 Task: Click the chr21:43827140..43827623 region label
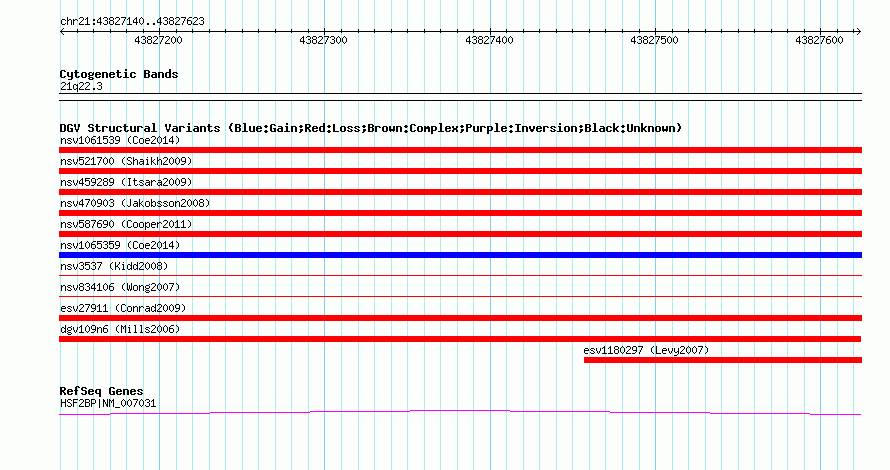pyautogui.click(x=132, y=22)
